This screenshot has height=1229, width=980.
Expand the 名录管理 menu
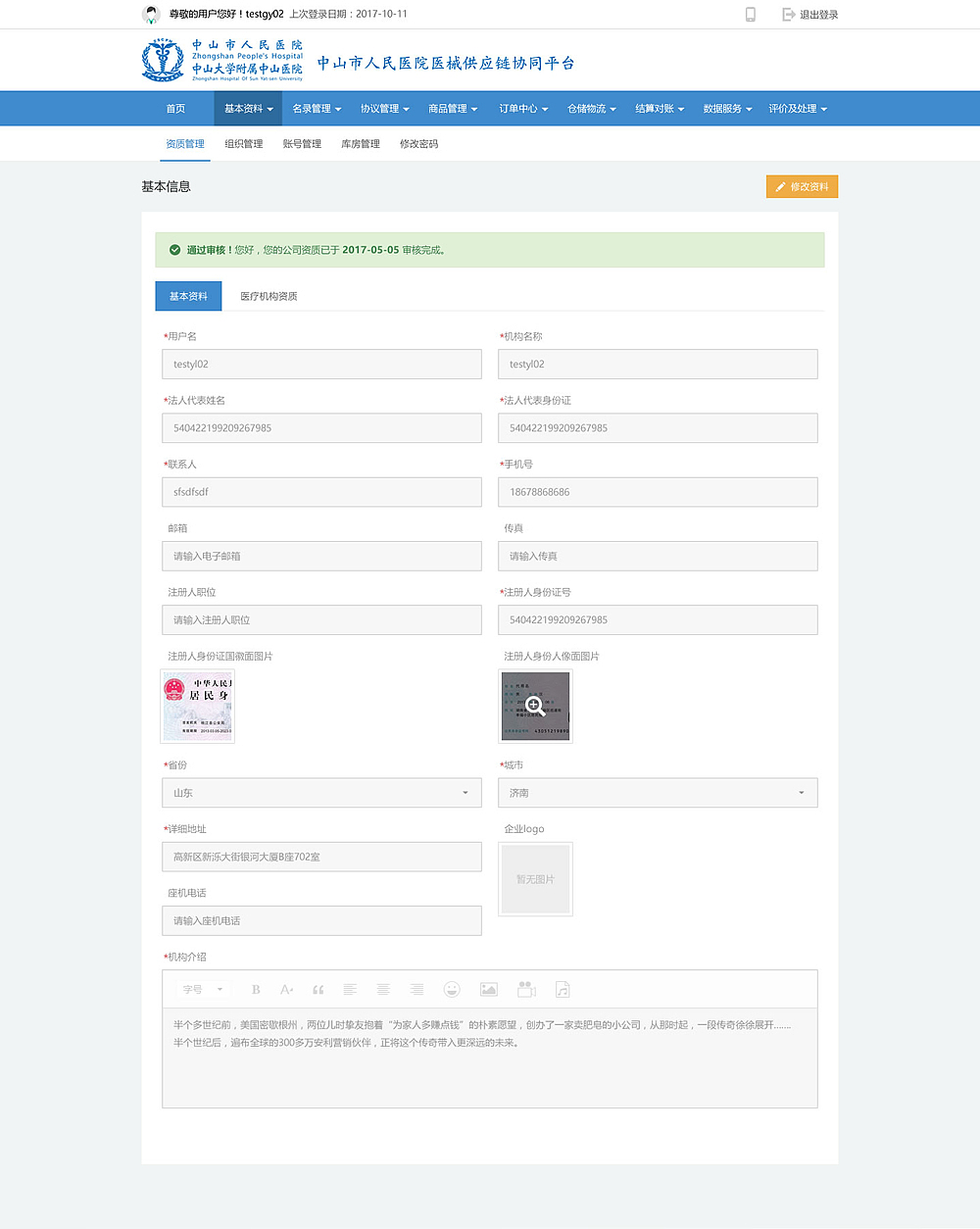[317, 109]
